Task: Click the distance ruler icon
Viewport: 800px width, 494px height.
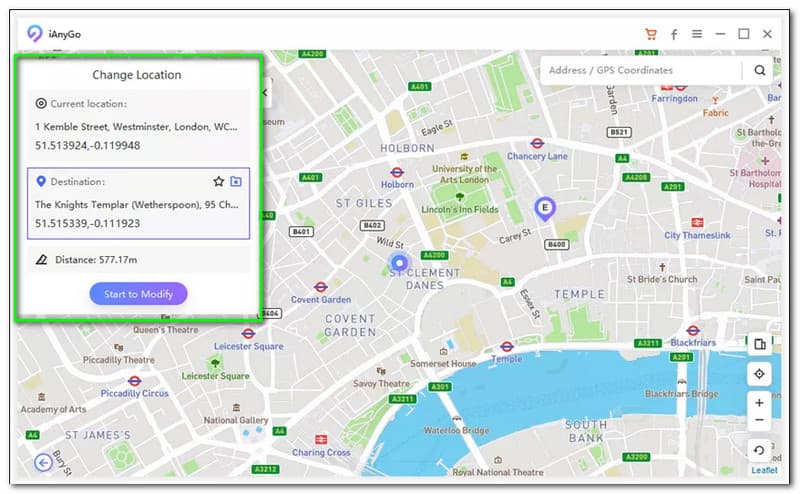Action: click(x=42, y=260)
